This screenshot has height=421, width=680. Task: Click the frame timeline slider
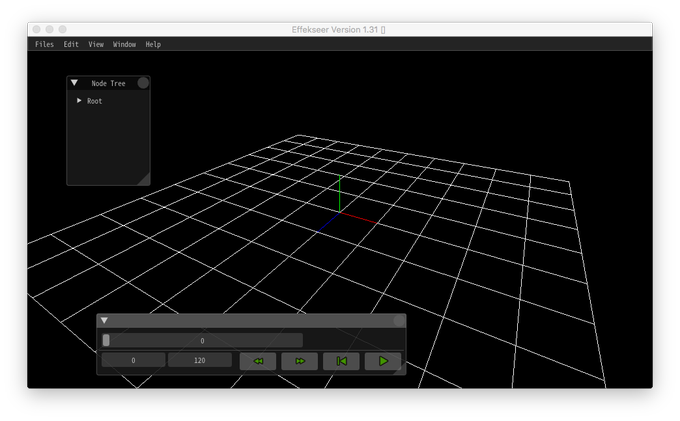pyautogui.click(x=202, y=340)
